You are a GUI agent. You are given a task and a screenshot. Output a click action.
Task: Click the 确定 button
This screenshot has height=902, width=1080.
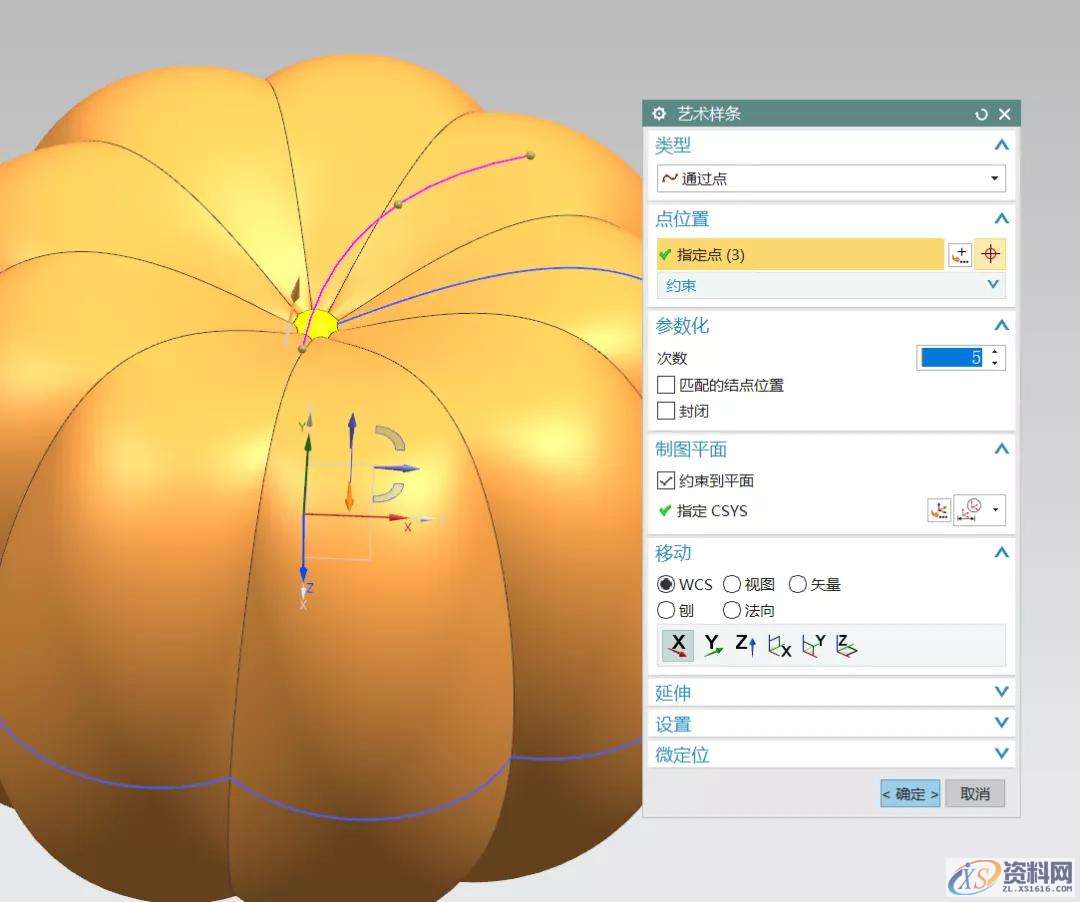[909, 793]
